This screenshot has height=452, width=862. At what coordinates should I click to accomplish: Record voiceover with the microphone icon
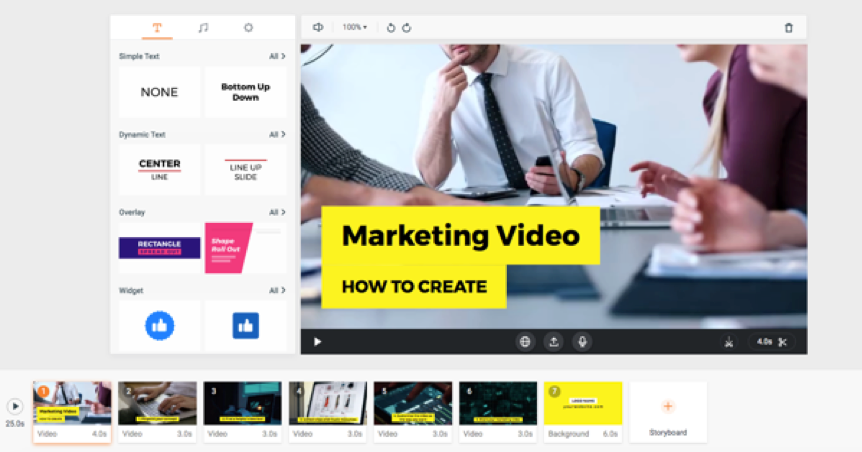point(581,342)
